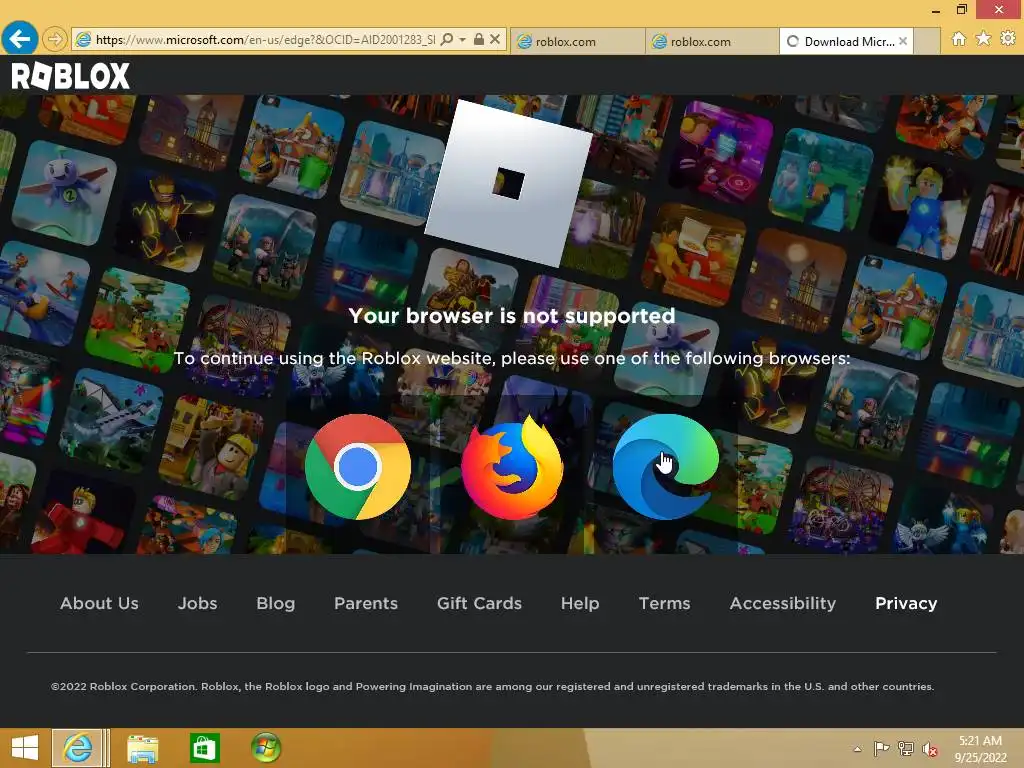The height and width of the screenshot is (768, 1024).
Task: Click the ©2022 Roblox Corporation copyright text
Action: (492, 686)
